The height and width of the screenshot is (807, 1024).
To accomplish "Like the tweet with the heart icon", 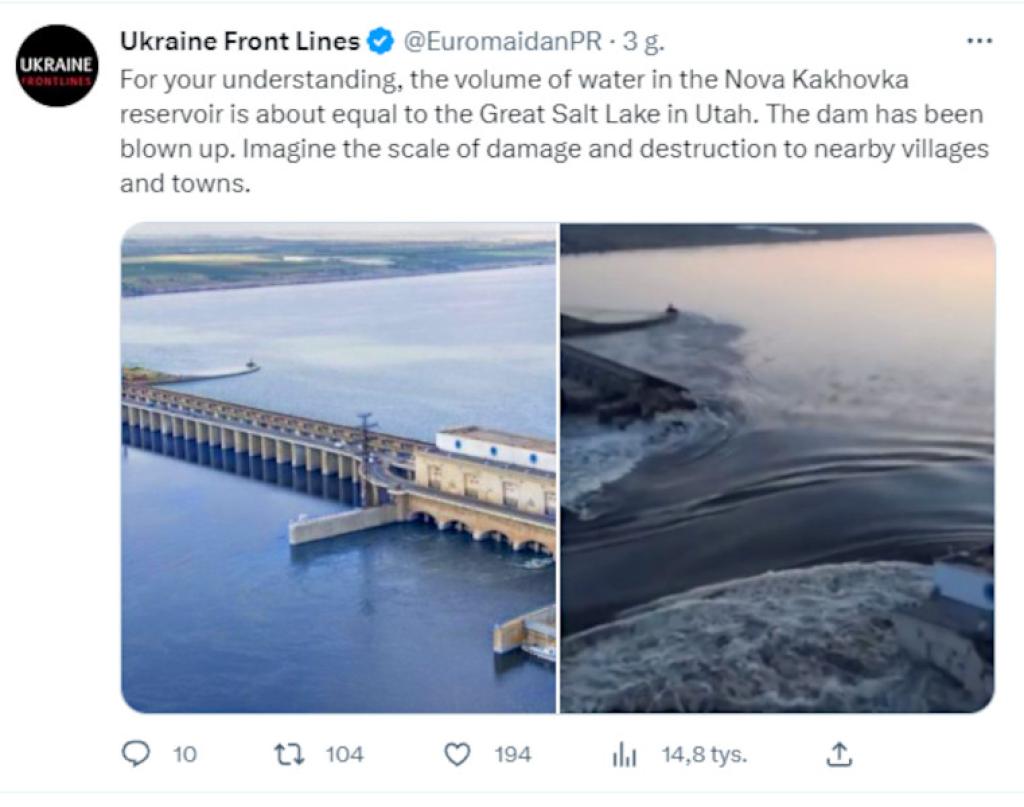I will coord(457,754).
